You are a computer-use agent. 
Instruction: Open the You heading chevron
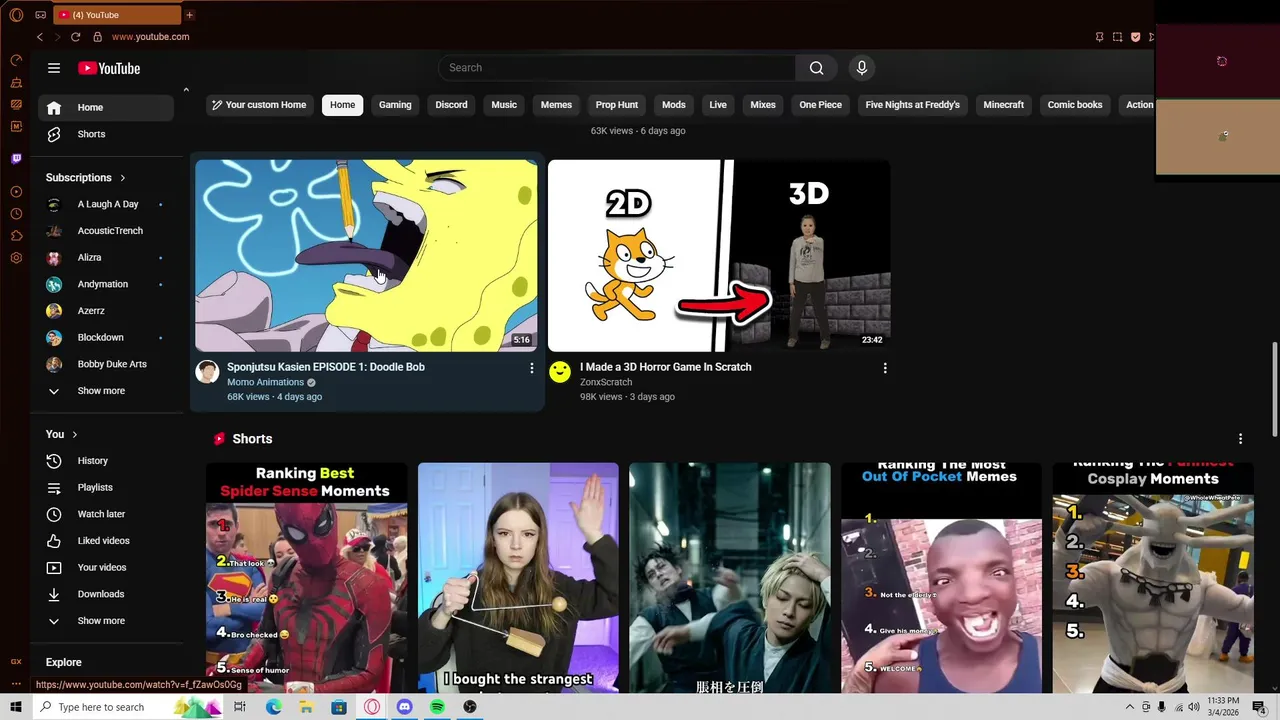point(74,434)
